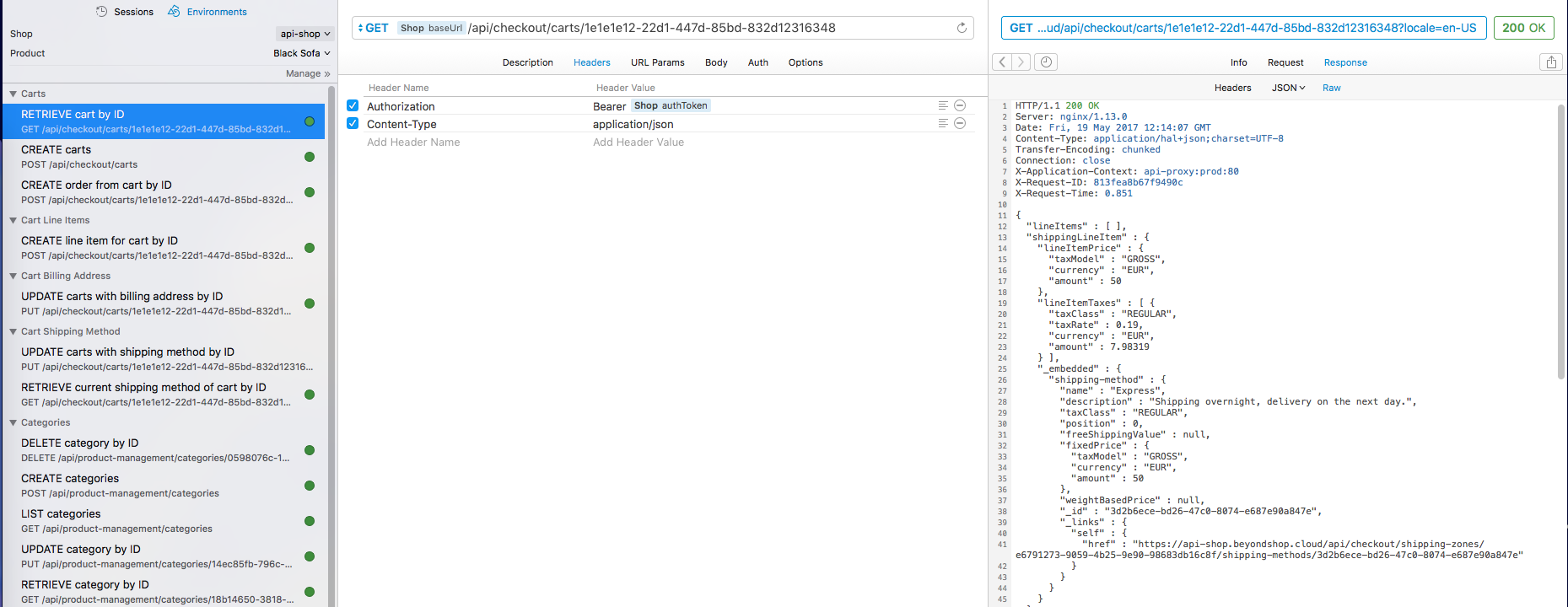1568x607 pixels.
Task: Select DELETE category by ID request
Action: [162, 450]
